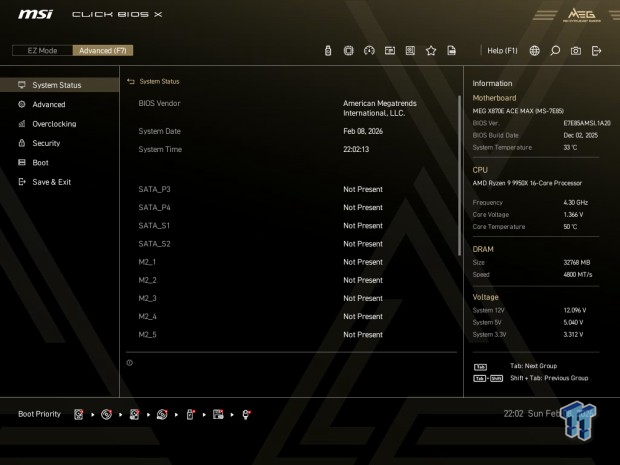The image size is (620, 465).
Task: Select the M2_5 row
Action: click(292, 335)
